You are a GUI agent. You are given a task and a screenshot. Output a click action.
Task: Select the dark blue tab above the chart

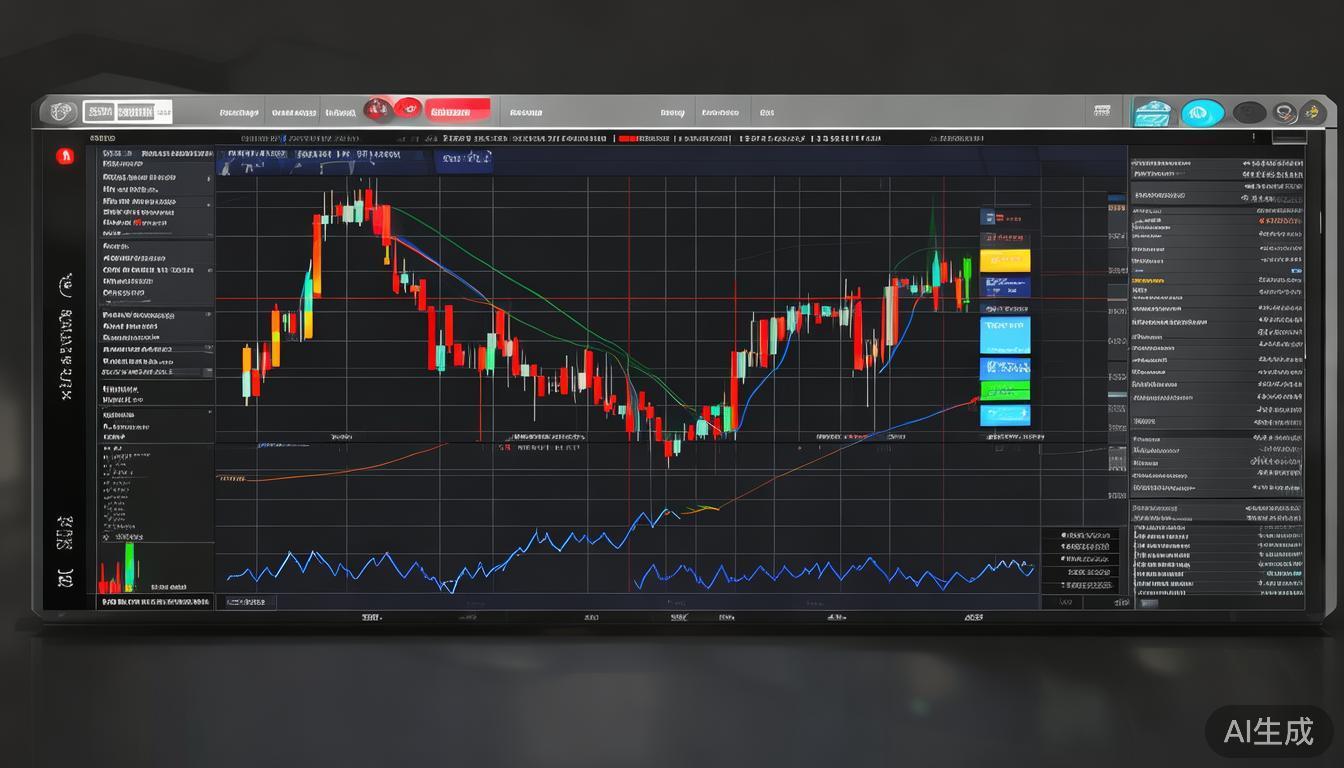pos(466,158)
